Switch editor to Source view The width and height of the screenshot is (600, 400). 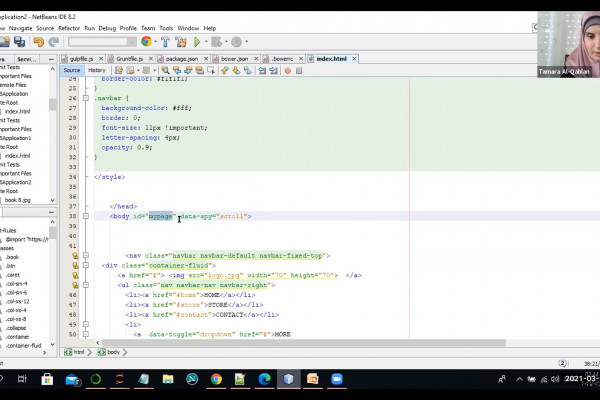coord(72,71)
